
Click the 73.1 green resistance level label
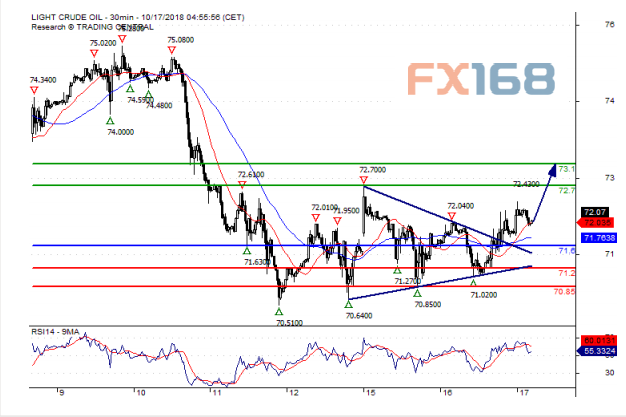[565, 169]
